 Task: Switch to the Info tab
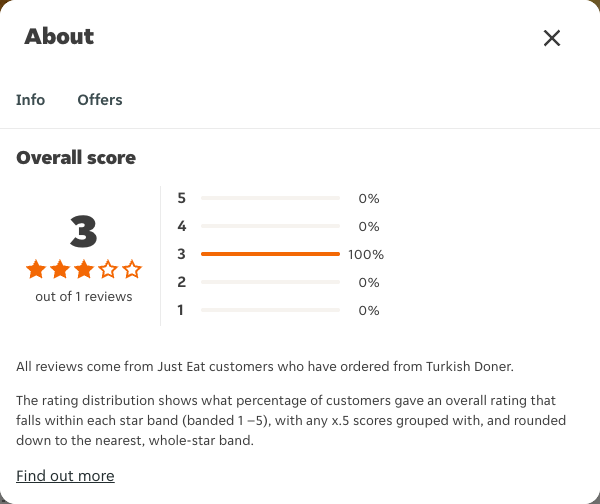point(30,100)
